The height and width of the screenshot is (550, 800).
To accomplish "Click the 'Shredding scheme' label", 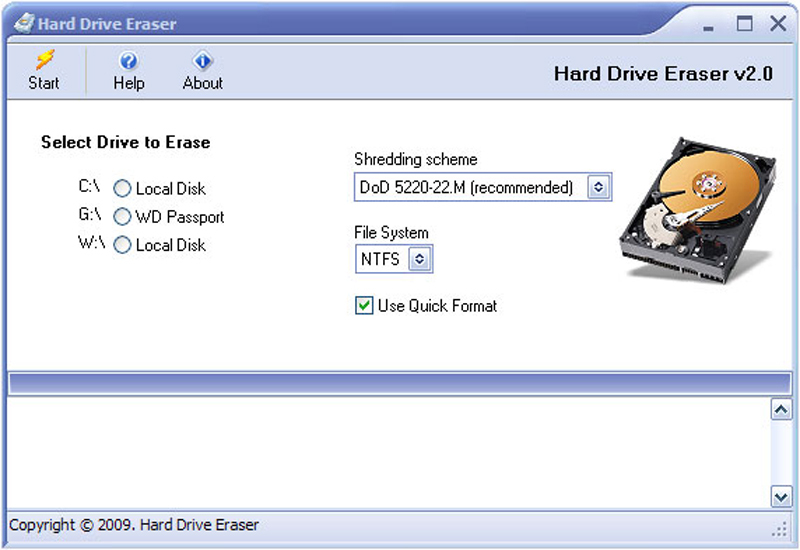I will click(x=416, y=160).
